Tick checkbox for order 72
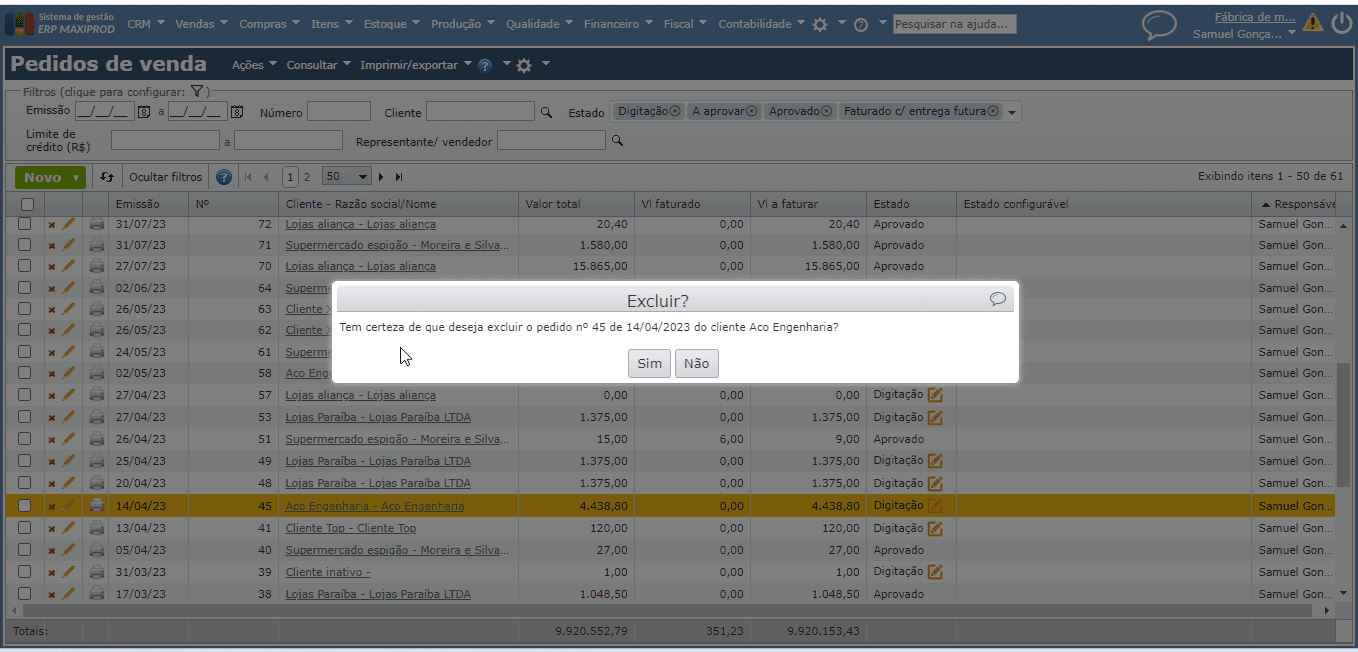 click(x=25, y=224)
